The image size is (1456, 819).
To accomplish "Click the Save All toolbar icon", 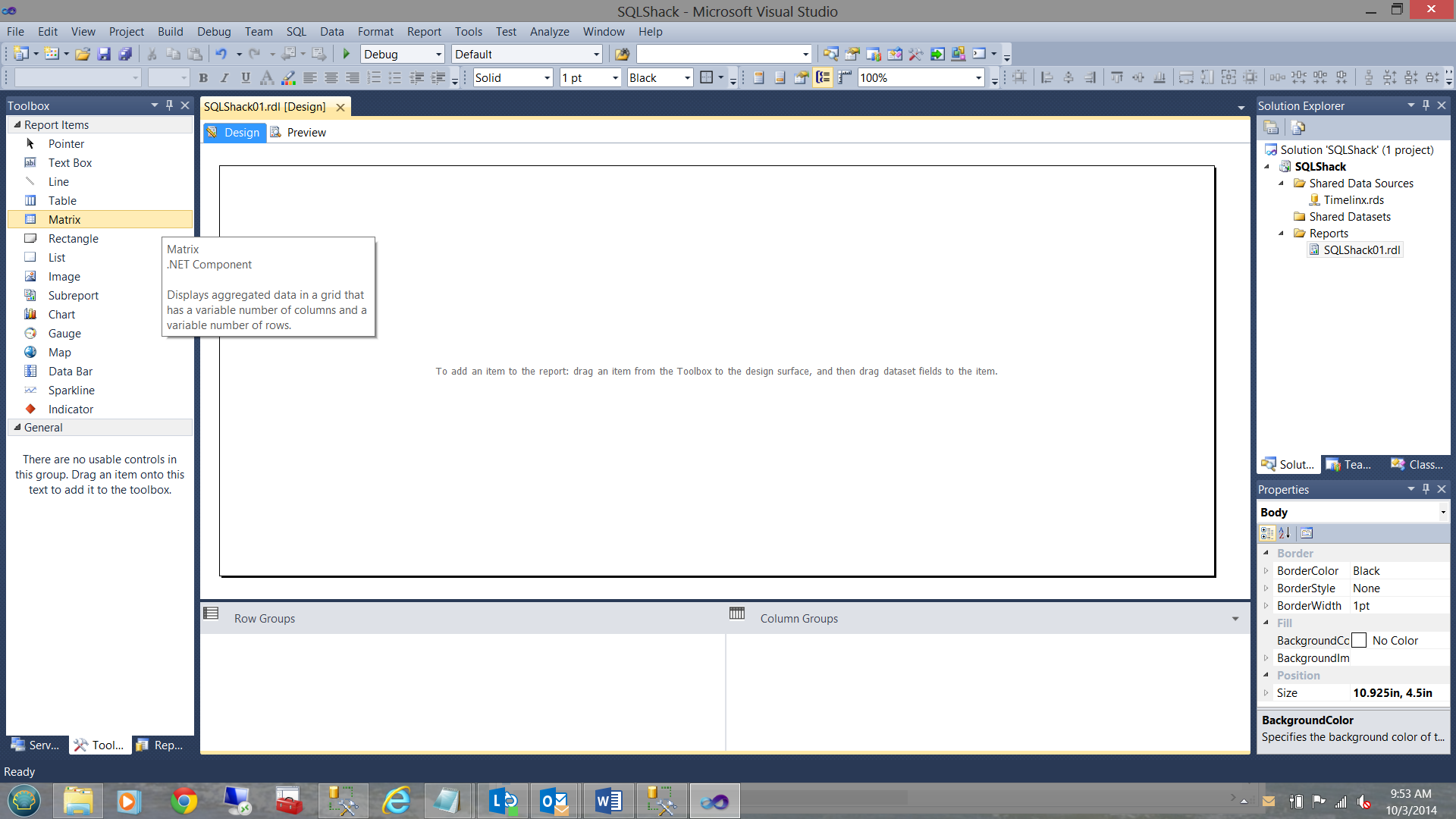I will tap(125, 54).
